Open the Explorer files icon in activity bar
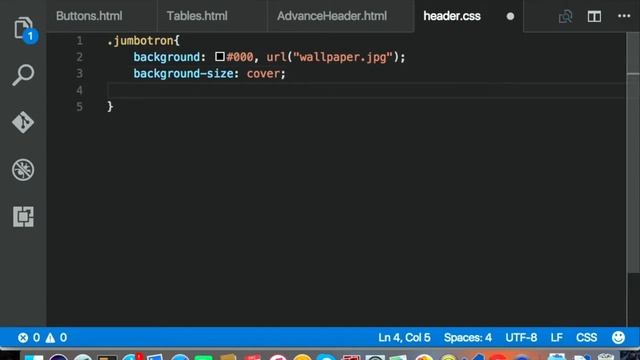 coord(23,28)
